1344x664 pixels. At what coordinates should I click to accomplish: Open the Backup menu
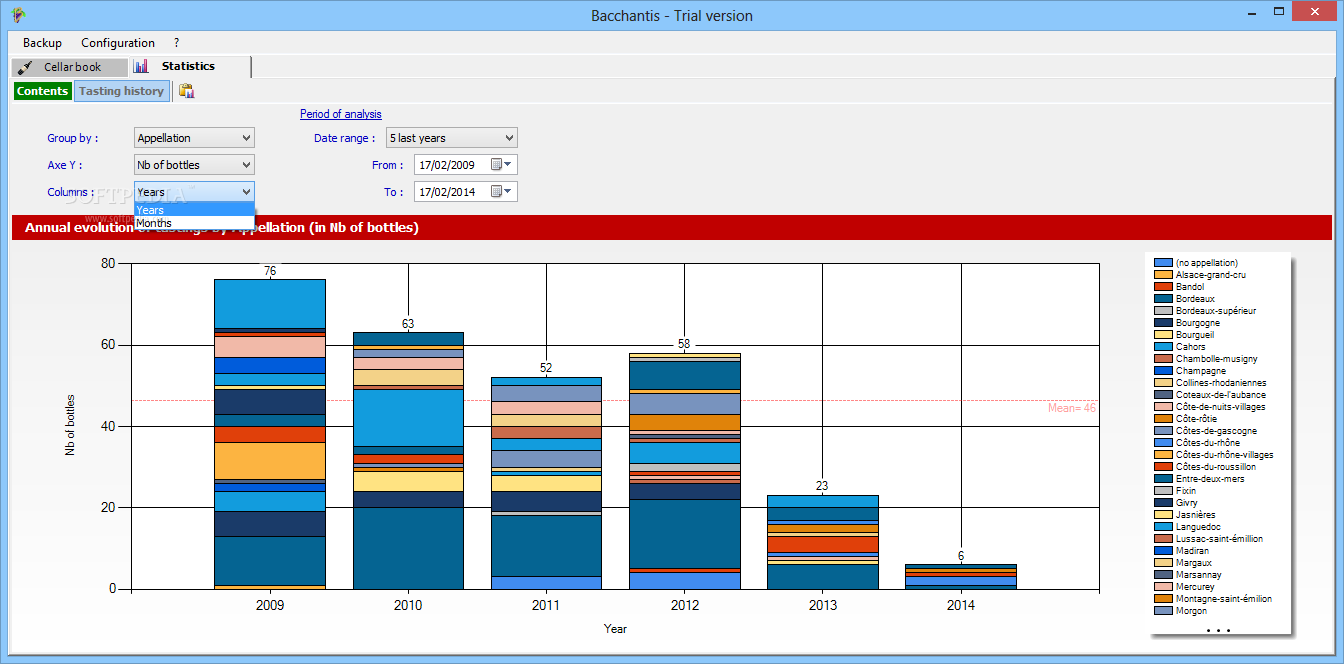pos(42,43)
